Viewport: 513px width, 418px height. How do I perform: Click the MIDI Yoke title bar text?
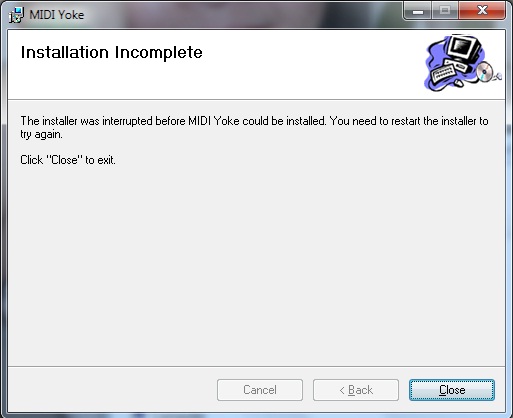(57, 15)
